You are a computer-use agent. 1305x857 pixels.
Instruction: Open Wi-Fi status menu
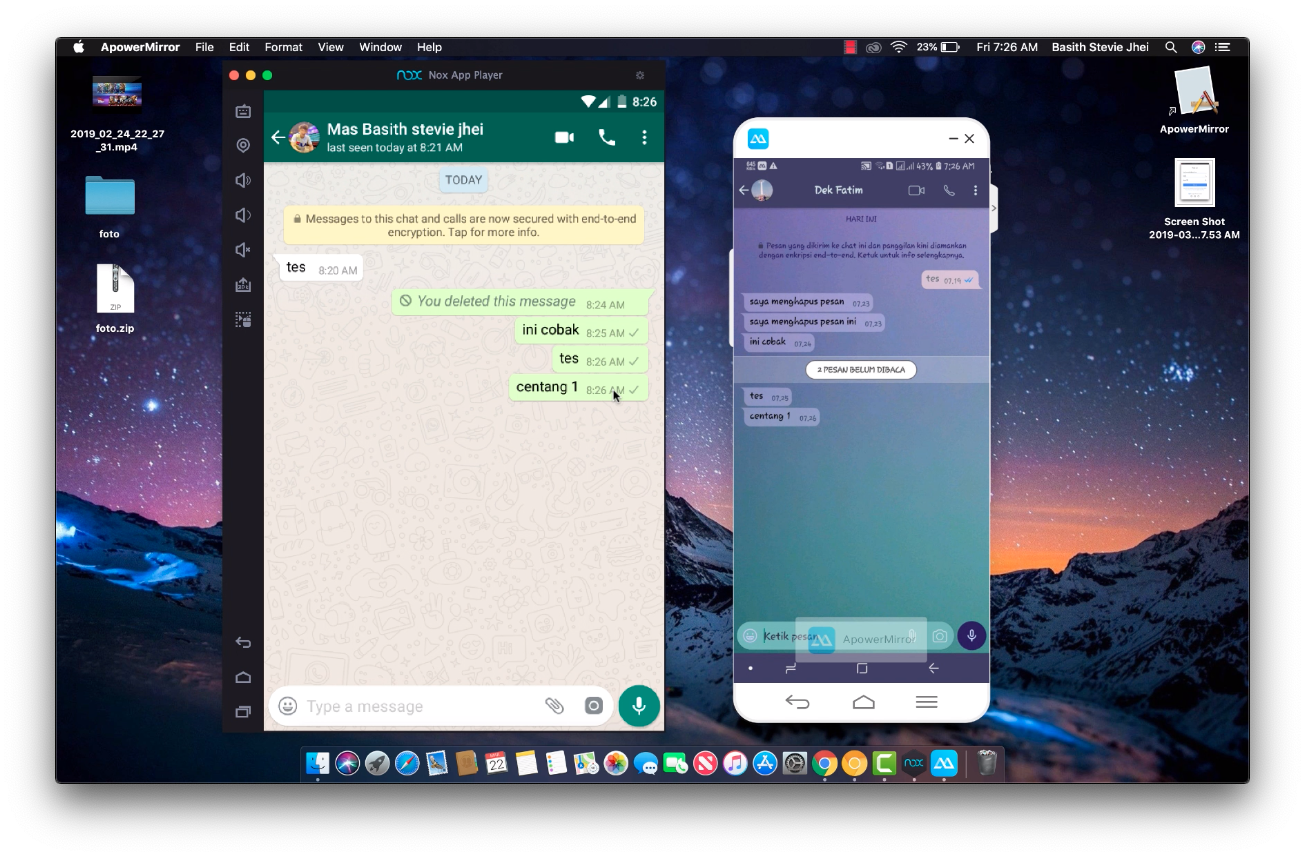tap(899, 47)
